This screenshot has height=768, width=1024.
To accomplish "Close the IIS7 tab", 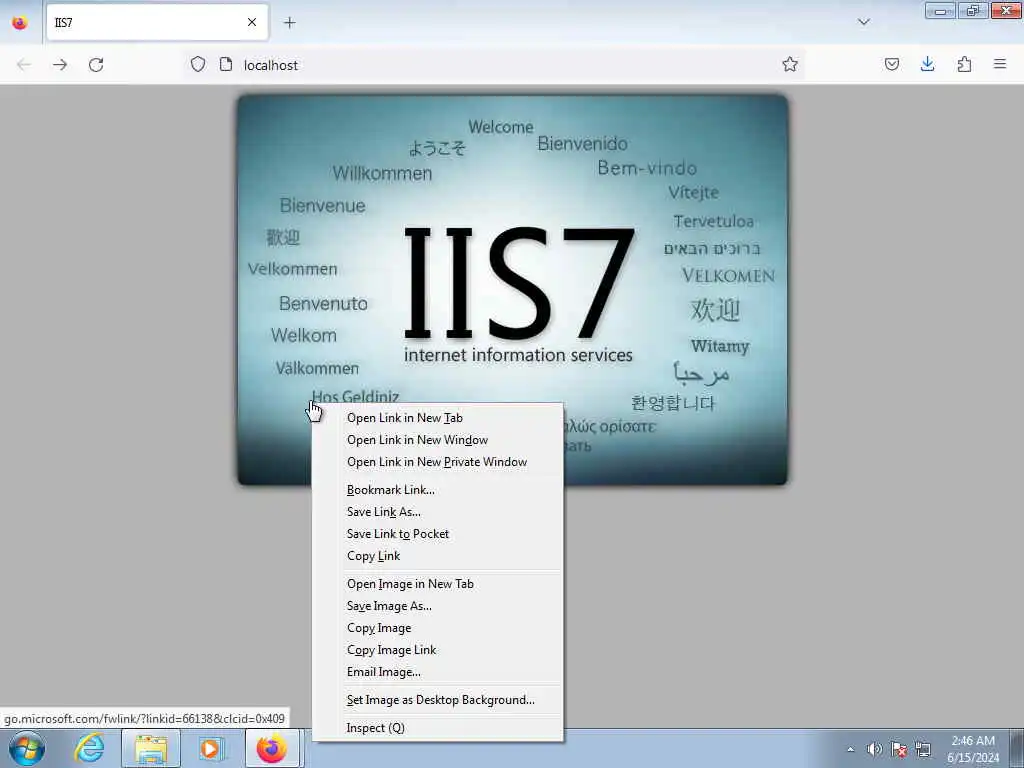I will click(251, 23).
